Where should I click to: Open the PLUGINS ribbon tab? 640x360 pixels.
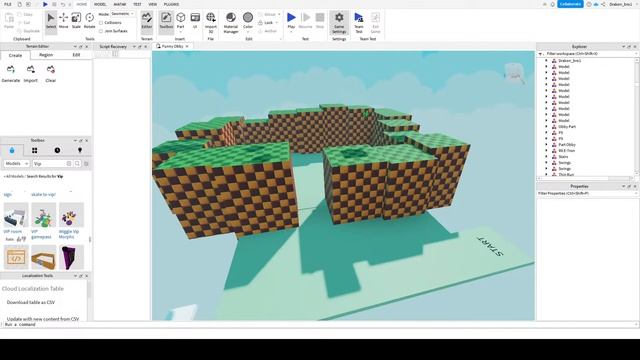pos(171,4)
